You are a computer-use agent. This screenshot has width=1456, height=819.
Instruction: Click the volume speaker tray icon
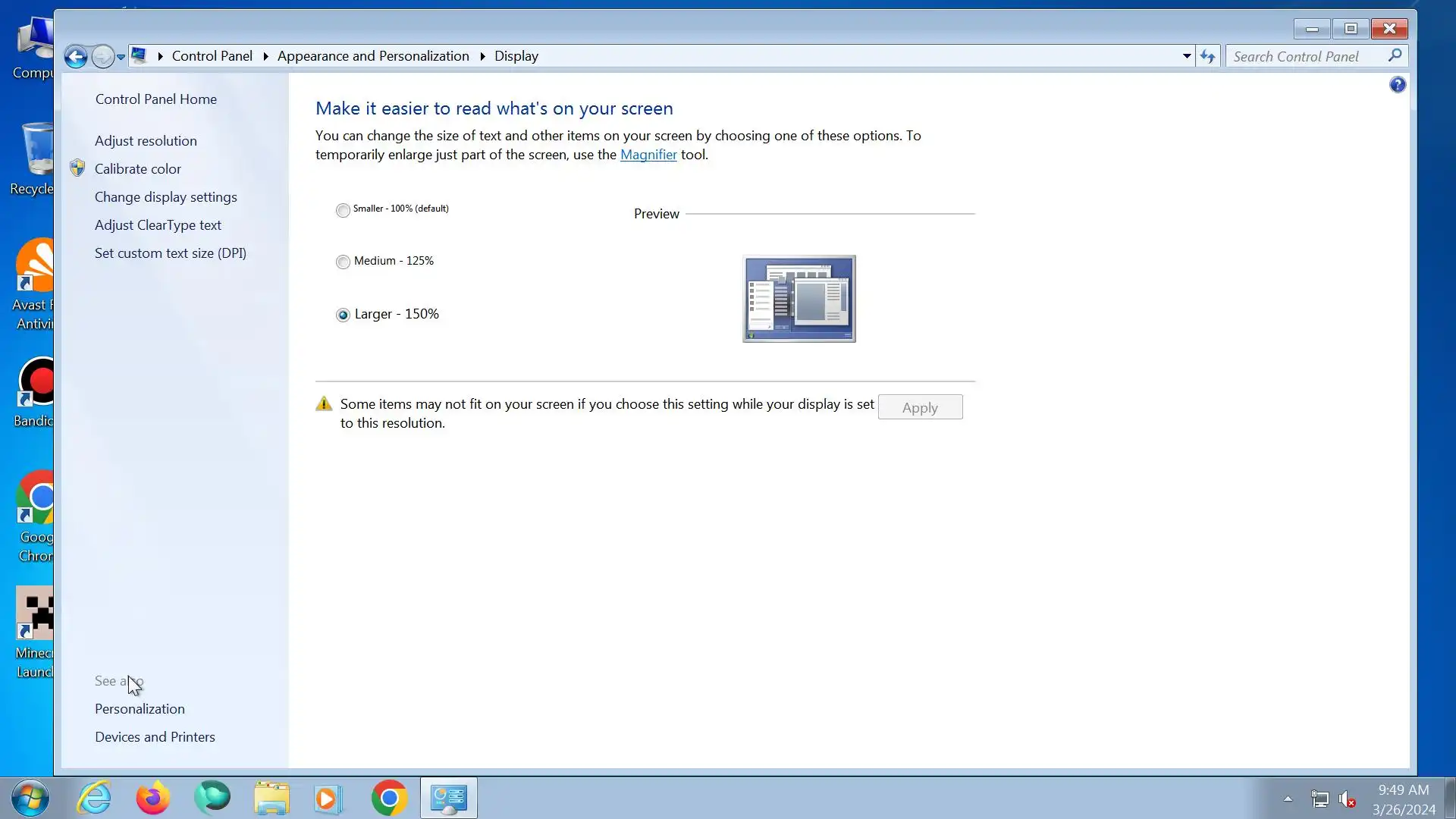1347,799
